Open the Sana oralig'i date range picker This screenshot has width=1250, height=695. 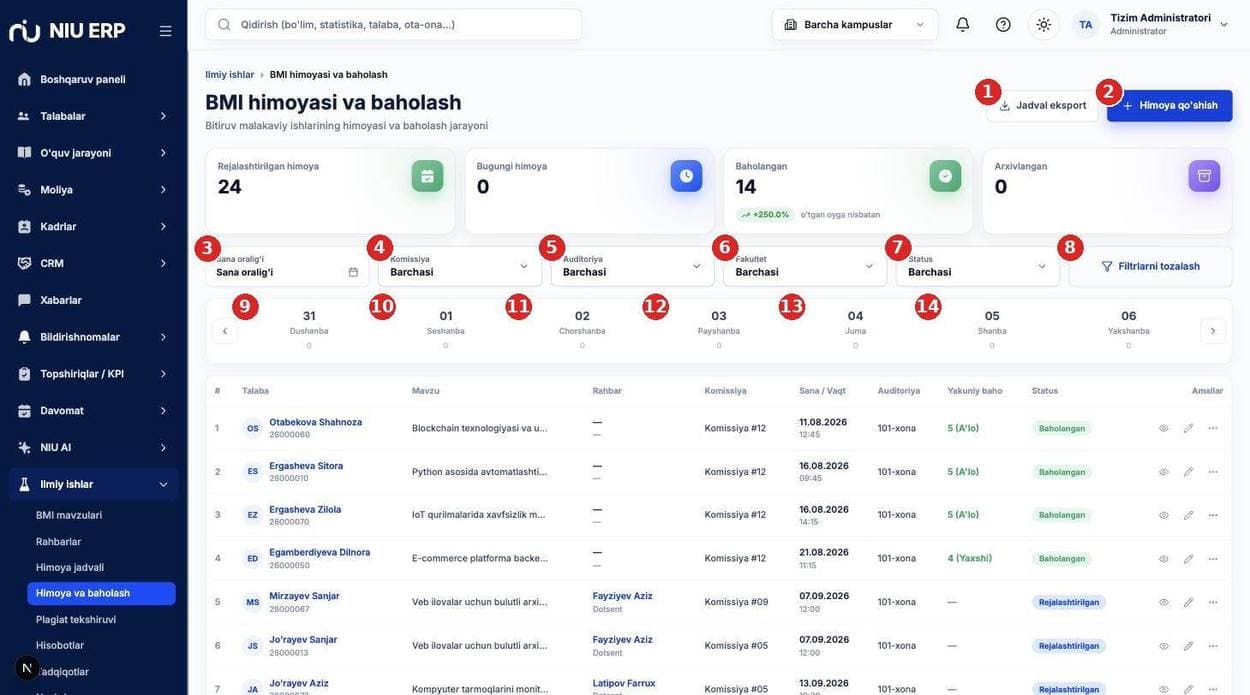pos(287,267)
